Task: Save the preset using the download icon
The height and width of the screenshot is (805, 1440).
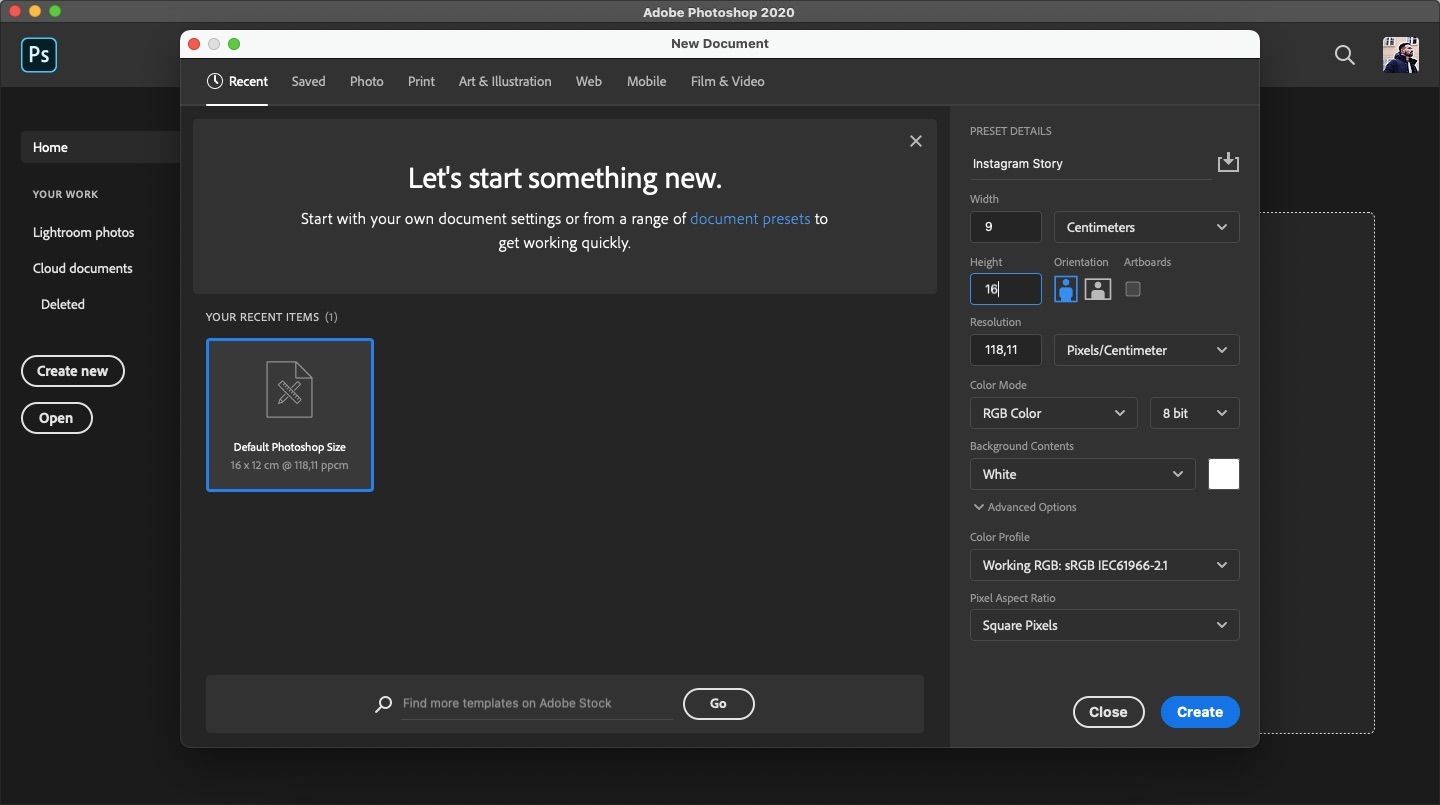Action: click(x=1228, y=162)
